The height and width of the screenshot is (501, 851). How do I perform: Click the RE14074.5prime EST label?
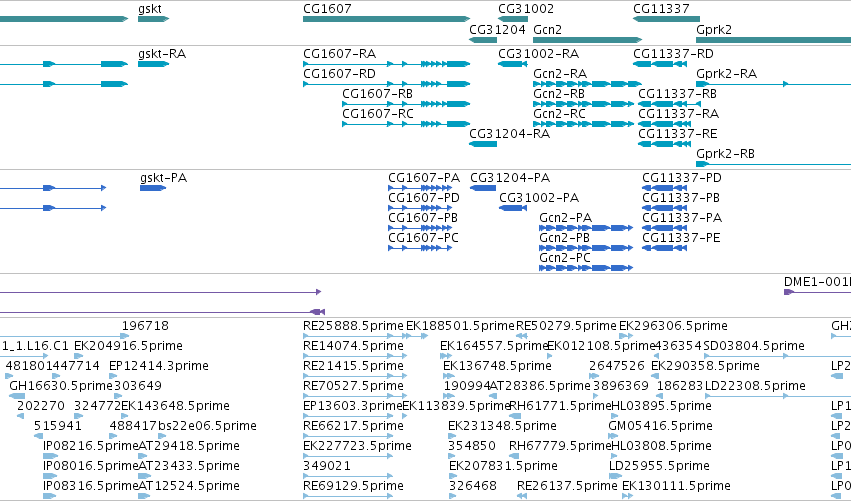coord(353,346)
